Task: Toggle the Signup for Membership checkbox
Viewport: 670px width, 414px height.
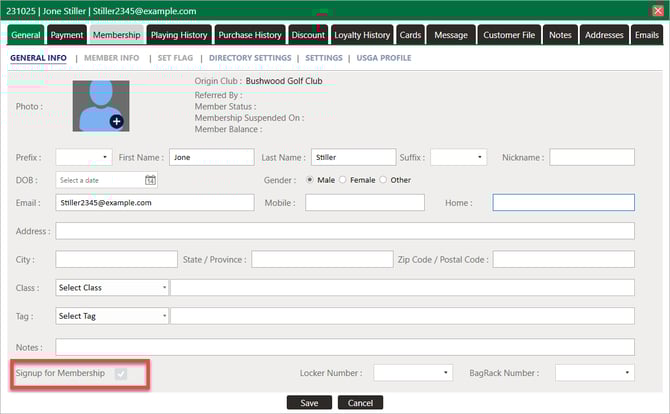Action: pos(121,374)
